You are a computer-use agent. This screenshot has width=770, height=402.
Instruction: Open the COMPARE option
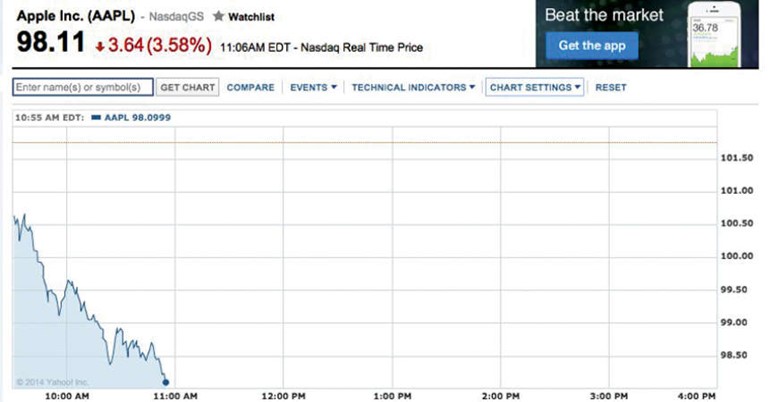(x=250, y=87)
